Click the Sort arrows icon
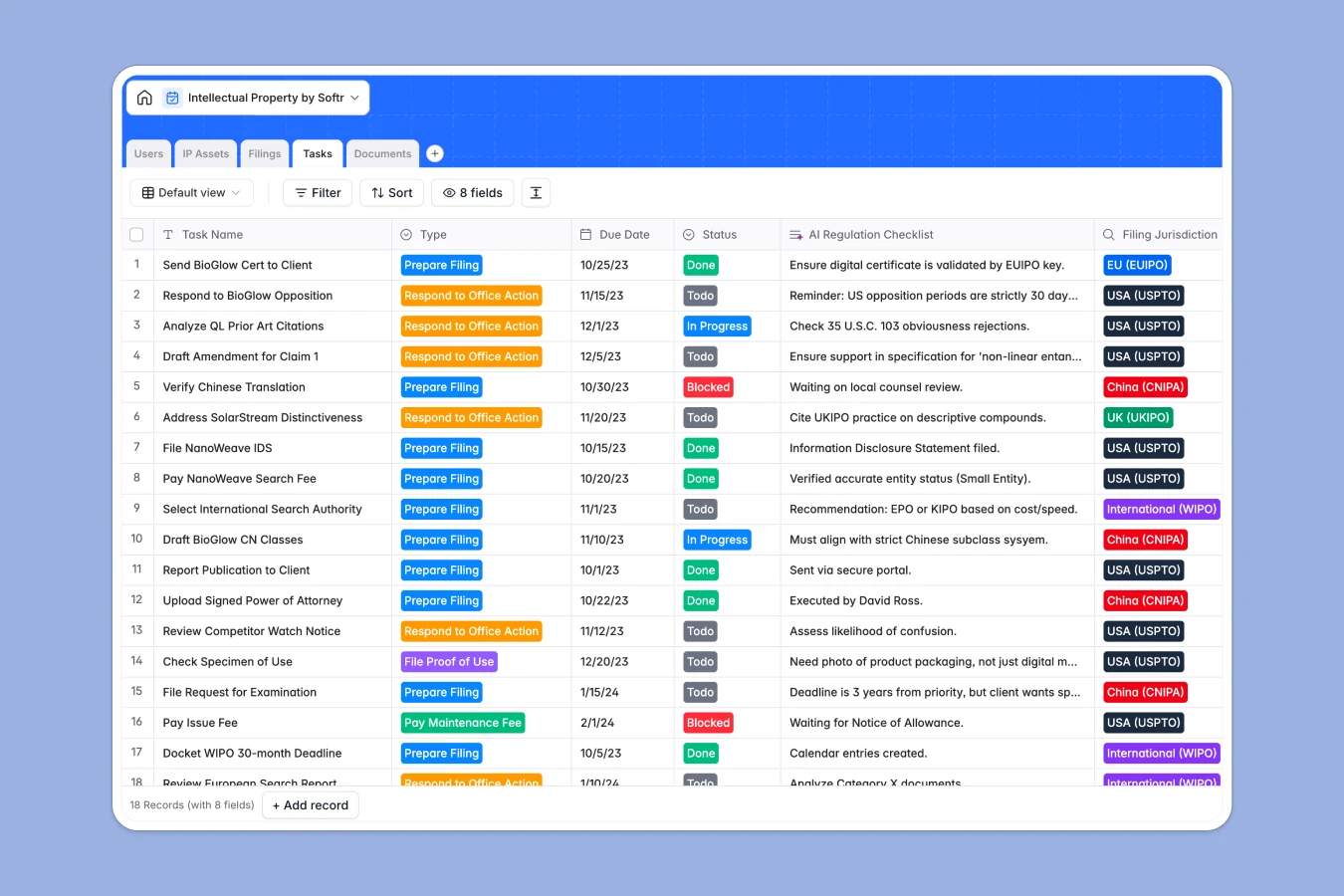This screenshot has width=1344, height=896. coord(375,192)
